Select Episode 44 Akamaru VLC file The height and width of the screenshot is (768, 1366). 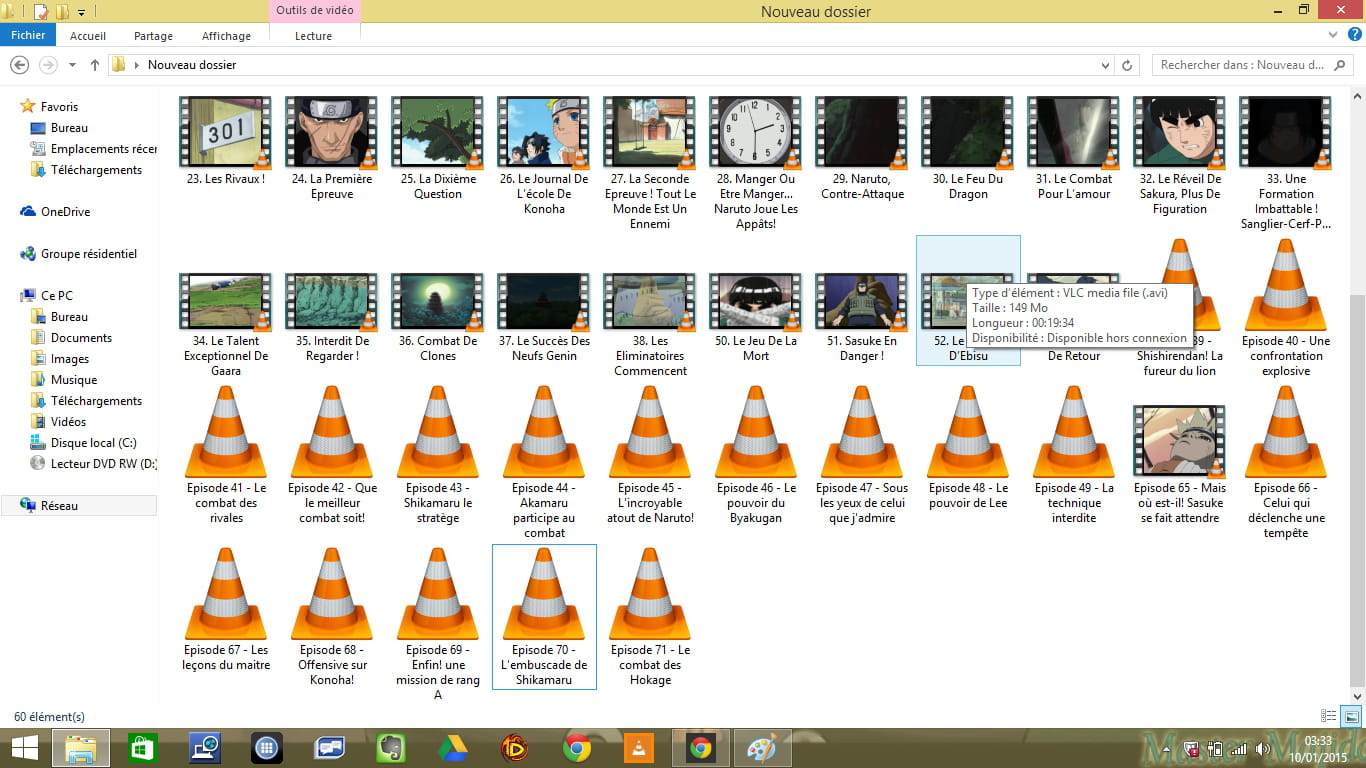544,432
